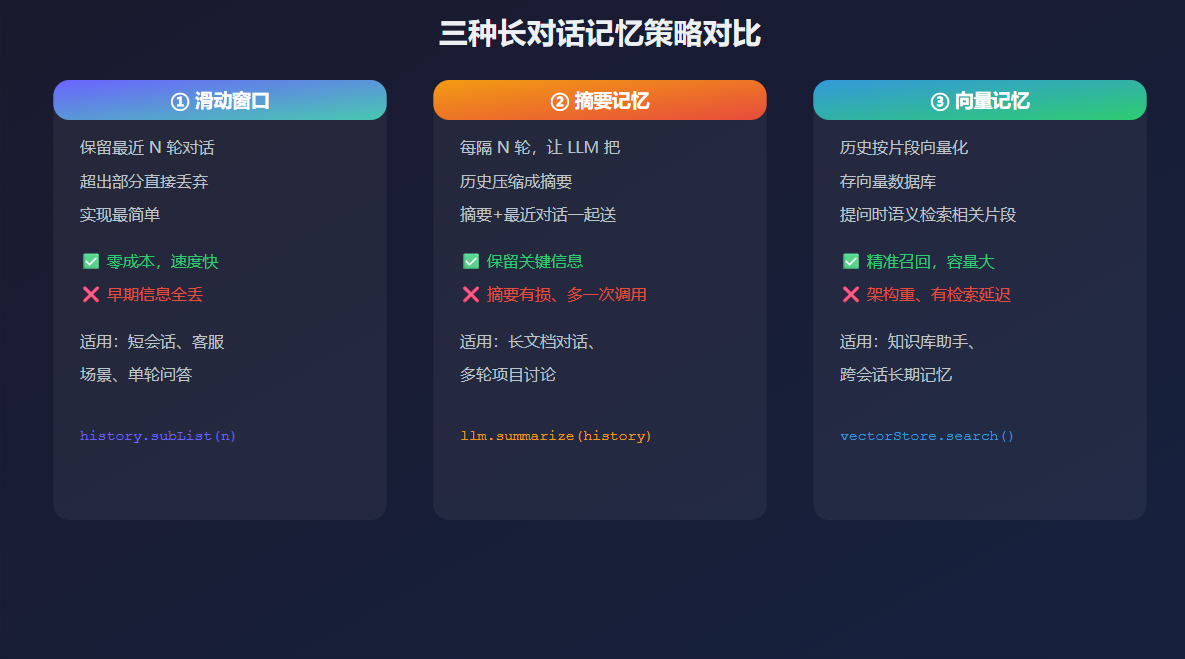Click the text 提问时语义检索相关片段
The width and height of the screenshot is (1185, 659).
(x=928, y=215)
